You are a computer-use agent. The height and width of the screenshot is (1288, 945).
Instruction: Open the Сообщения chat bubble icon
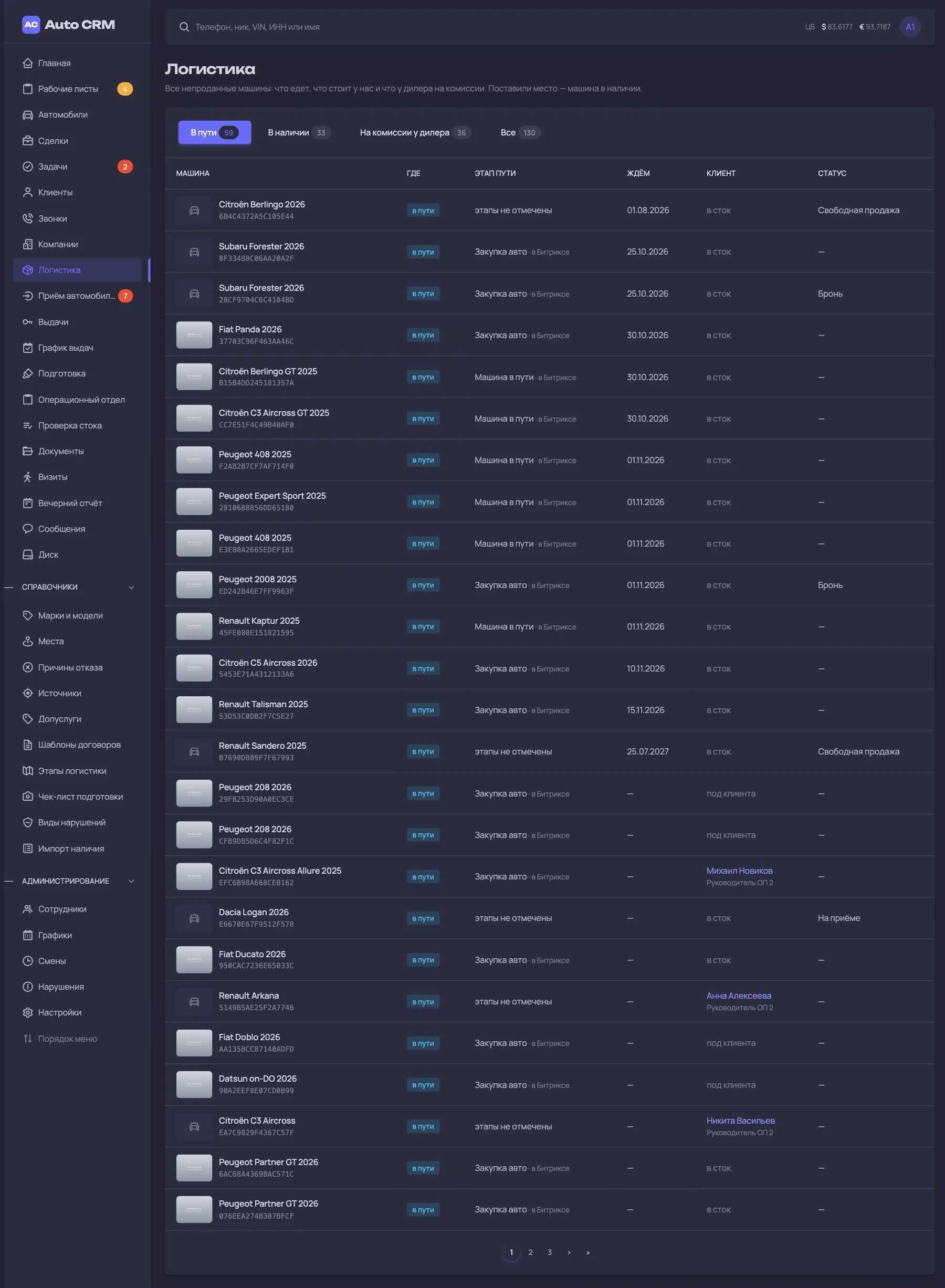27,529
